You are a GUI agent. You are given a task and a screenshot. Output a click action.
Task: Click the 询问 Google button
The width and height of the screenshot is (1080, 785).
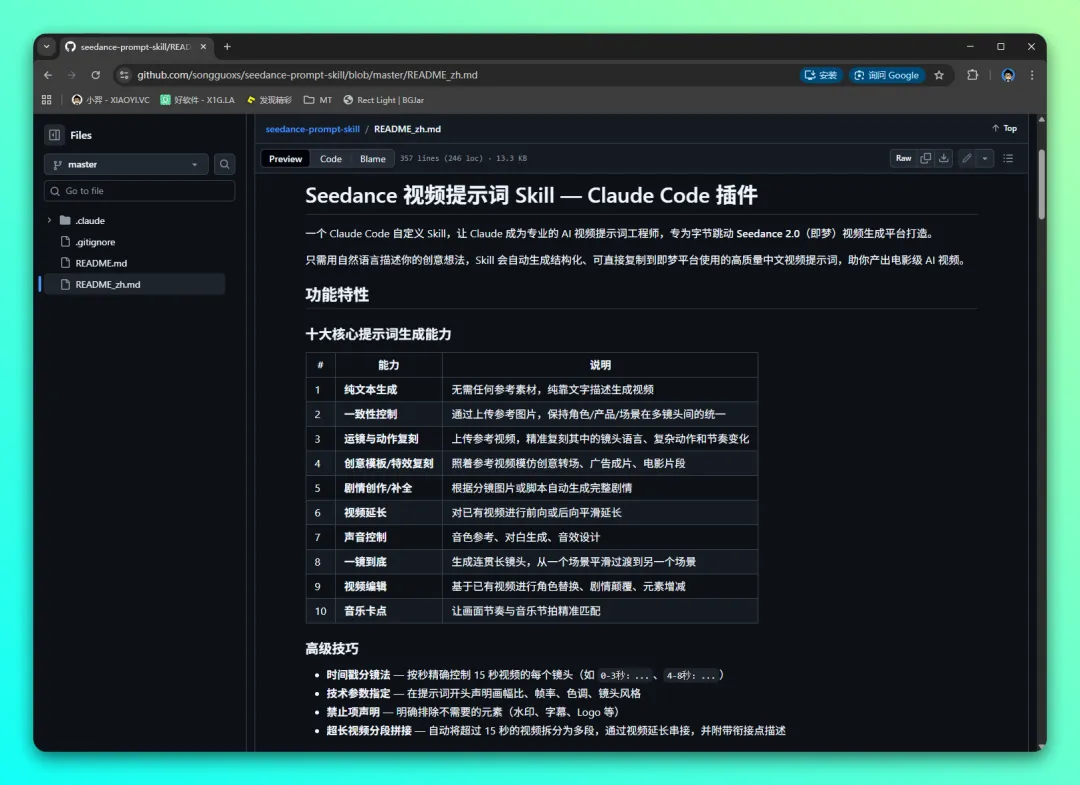(886, 75)
